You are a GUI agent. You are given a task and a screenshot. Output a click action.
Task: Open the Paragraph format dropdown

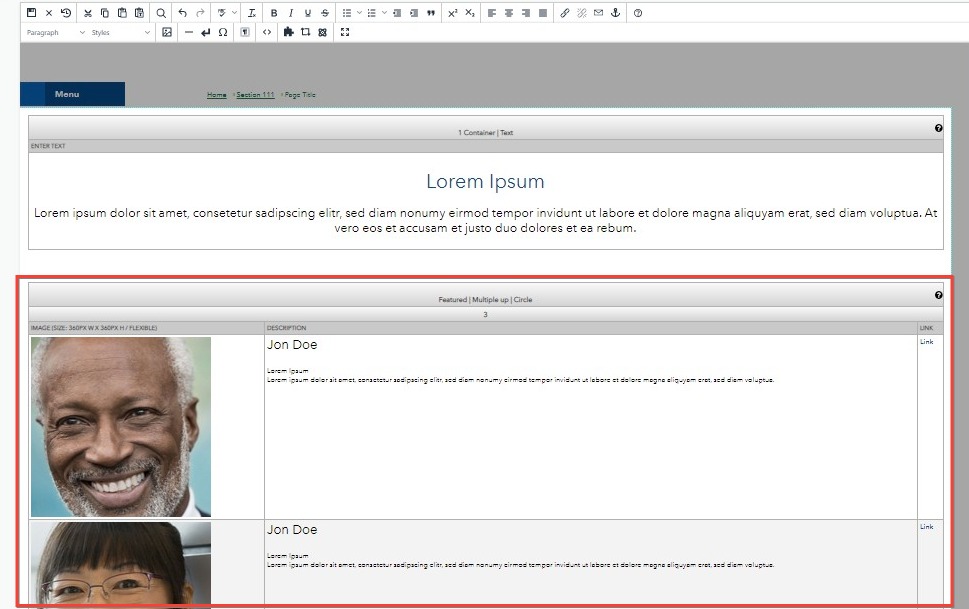(x=55, y=32)
